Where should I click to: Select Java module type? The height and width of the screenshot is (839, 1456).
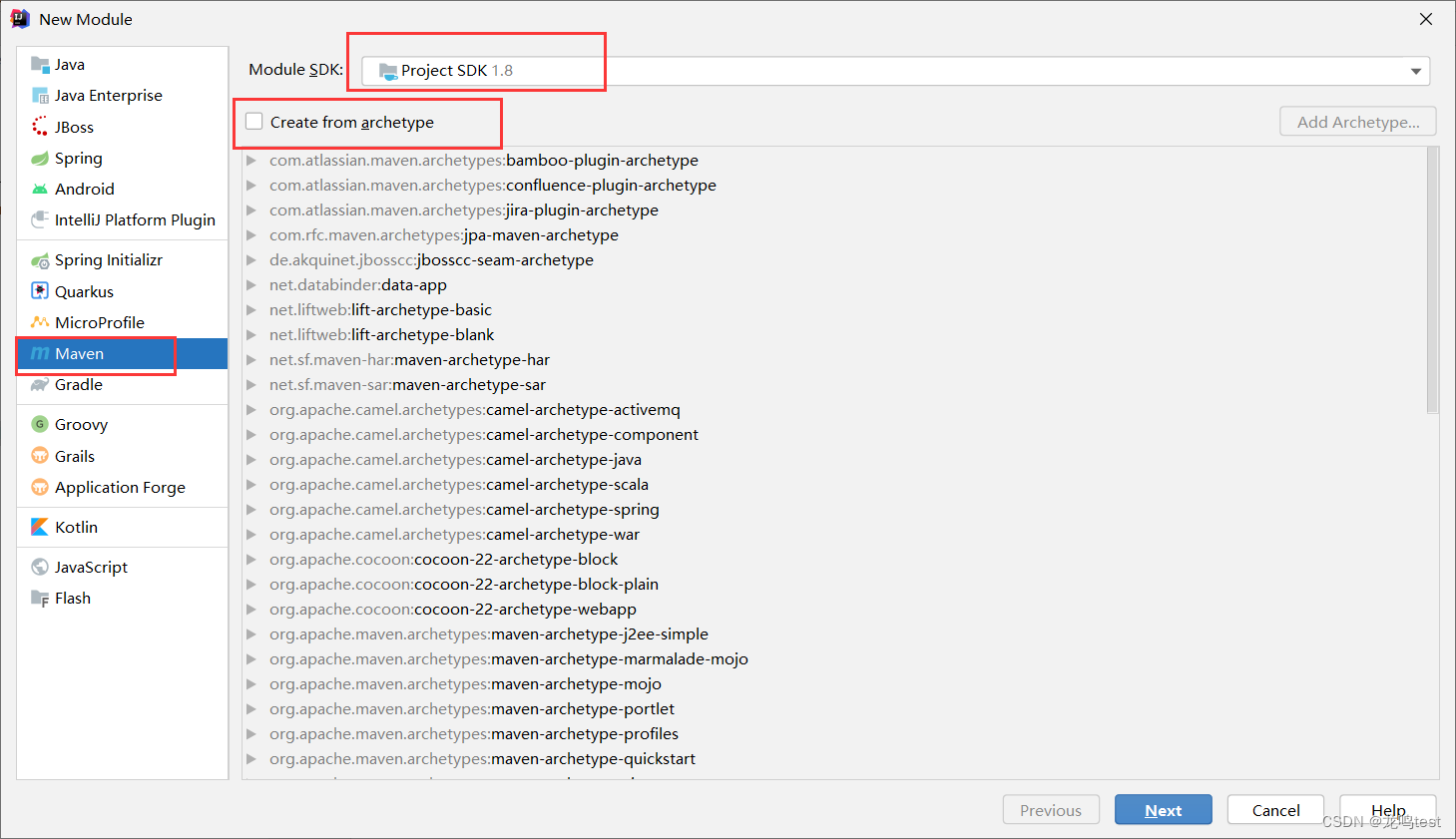pos(123,65)
